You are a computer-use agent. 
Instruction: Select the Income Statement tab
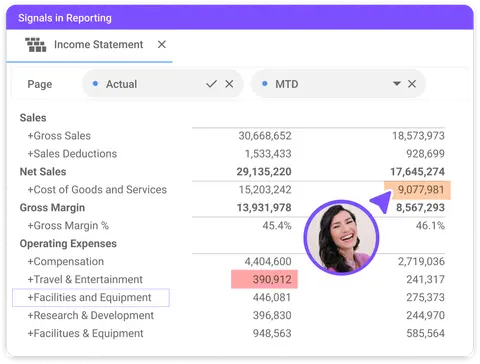pos(89,45)
